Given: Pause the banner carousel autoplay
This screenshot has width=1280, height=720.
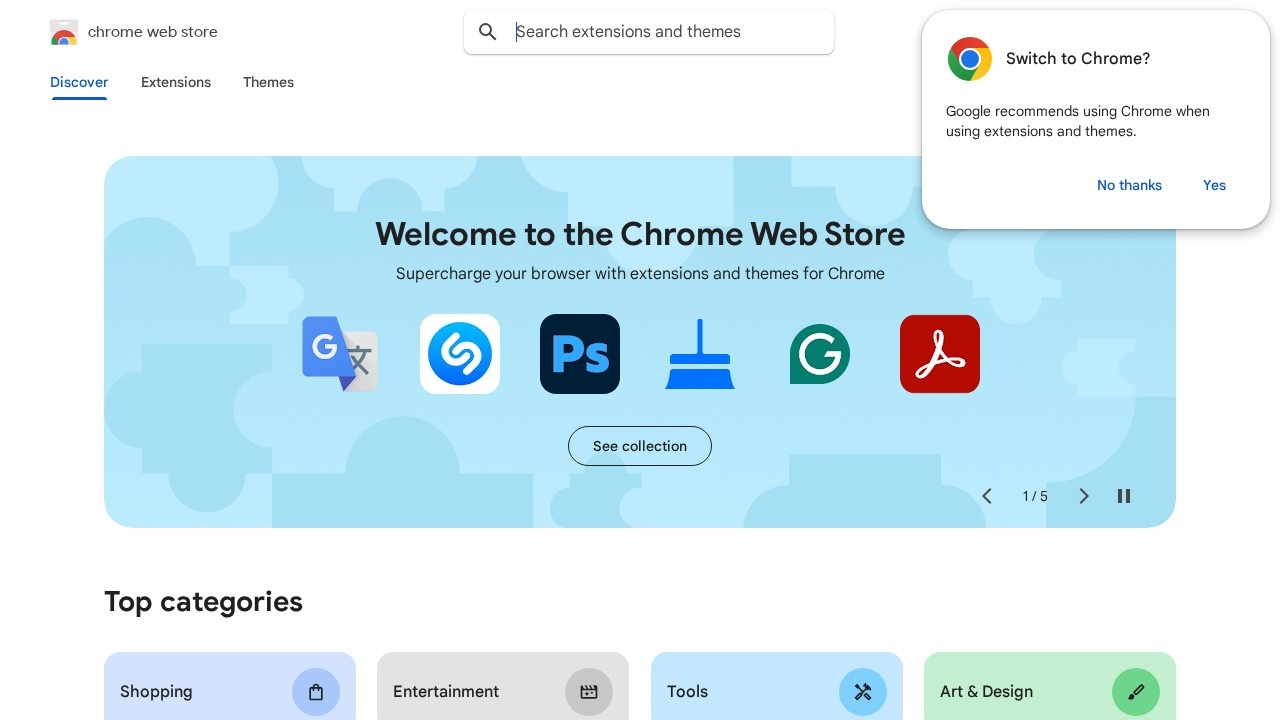Looking at the screenshot, I should pos(1124,496).
